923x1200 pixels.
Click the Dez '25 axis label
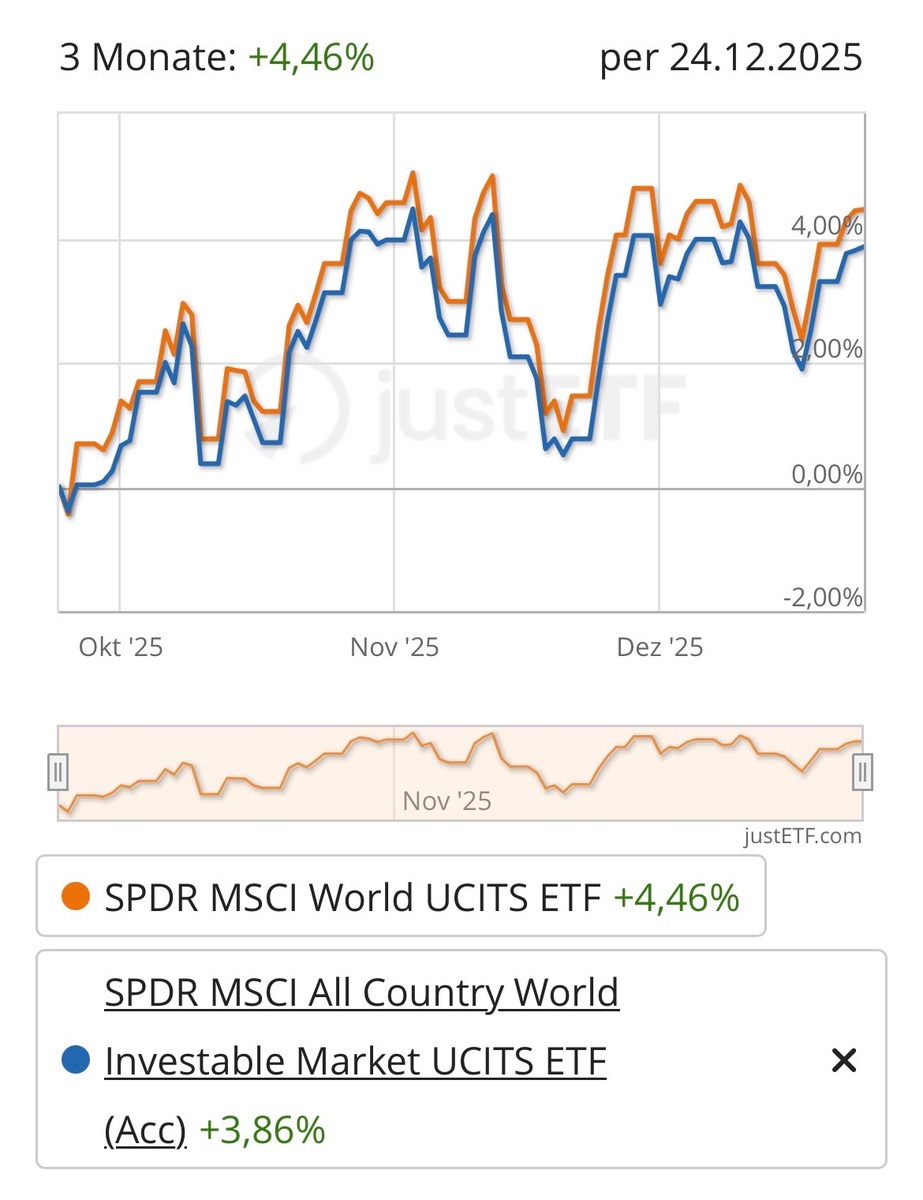pyautogui.click(x=660, y=647)
